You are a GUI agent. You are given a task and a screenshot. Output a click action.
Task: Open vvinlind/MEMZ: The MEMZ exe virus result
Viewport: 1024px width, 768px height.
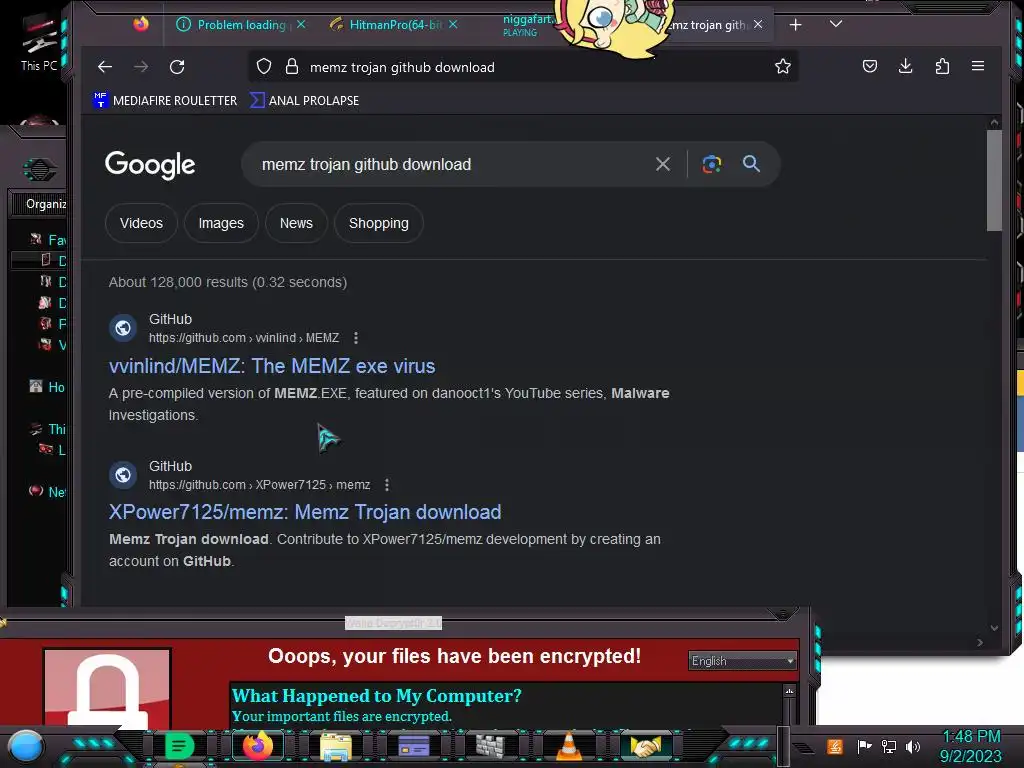272,366
